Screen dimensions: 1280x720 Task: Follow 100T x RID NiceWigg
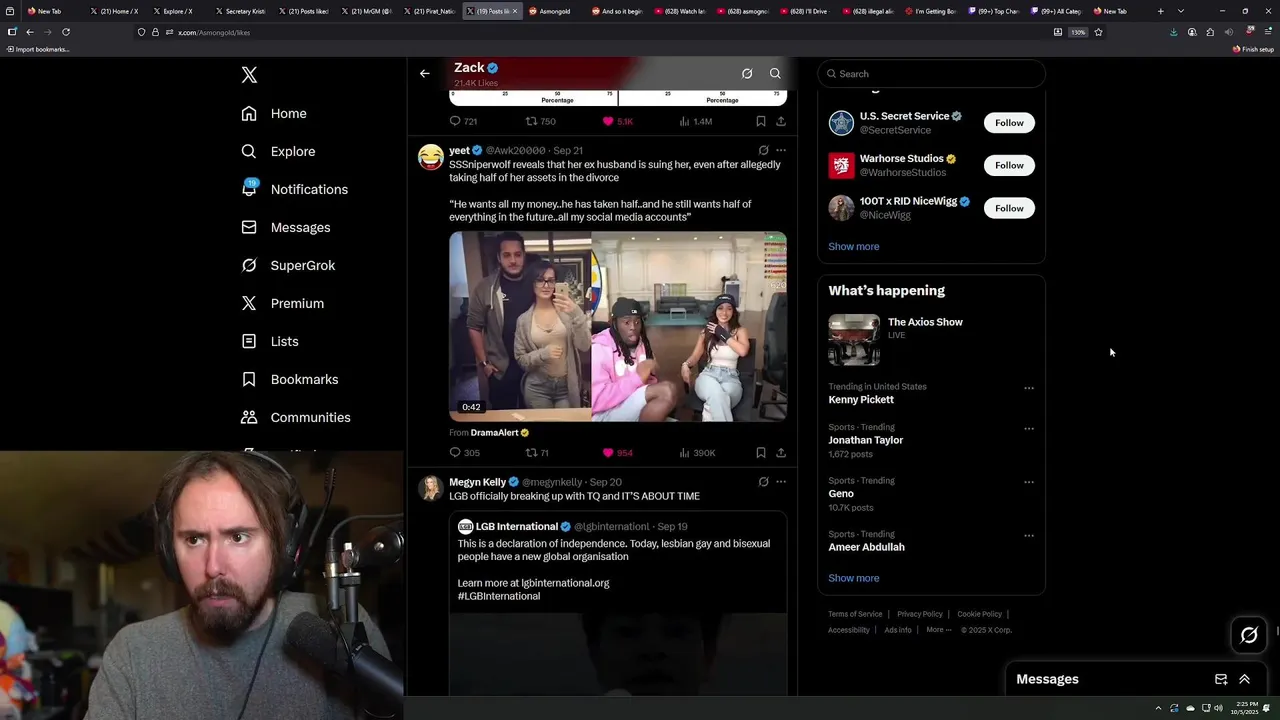[x=1009, y=208]
